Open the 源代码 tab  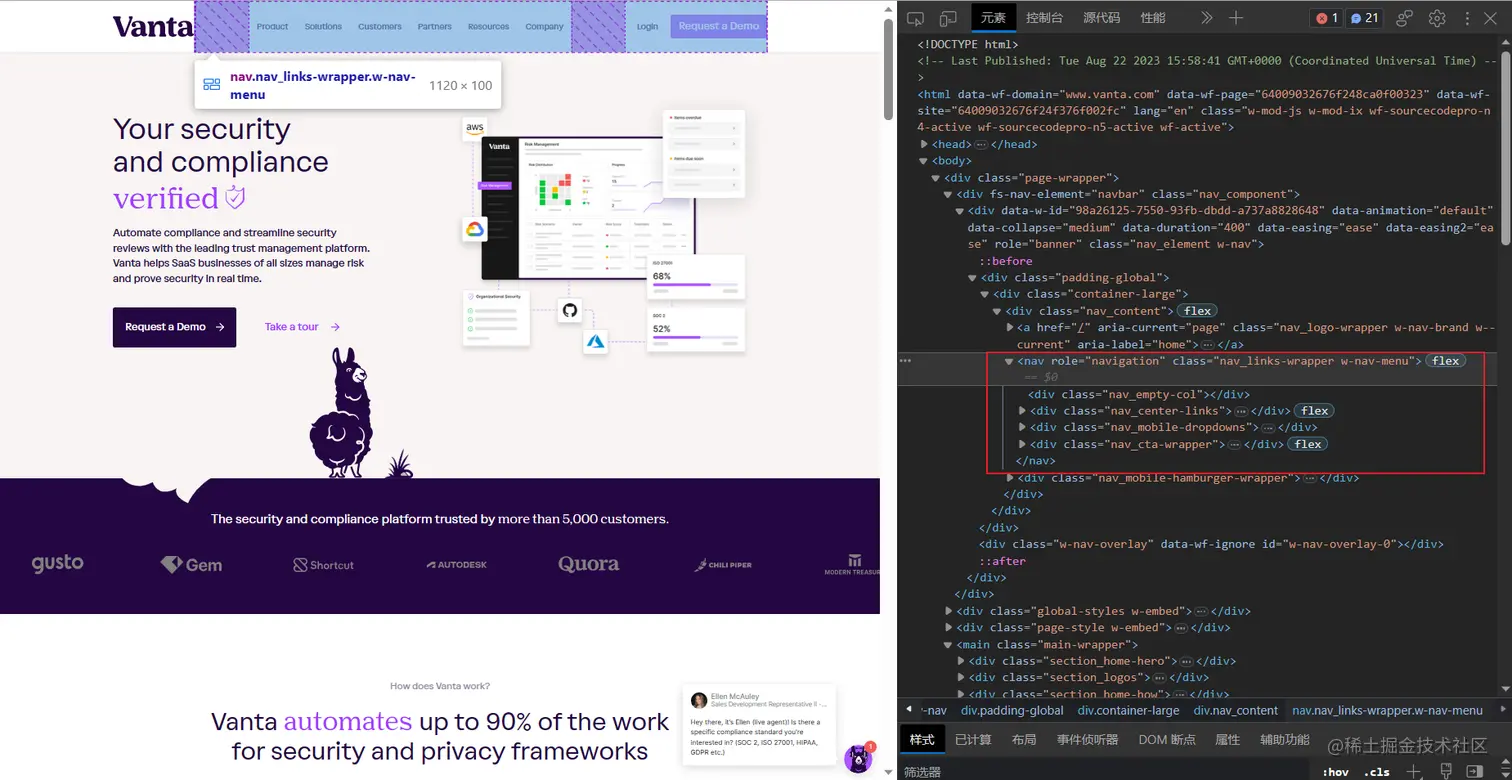coord(1102,17)
